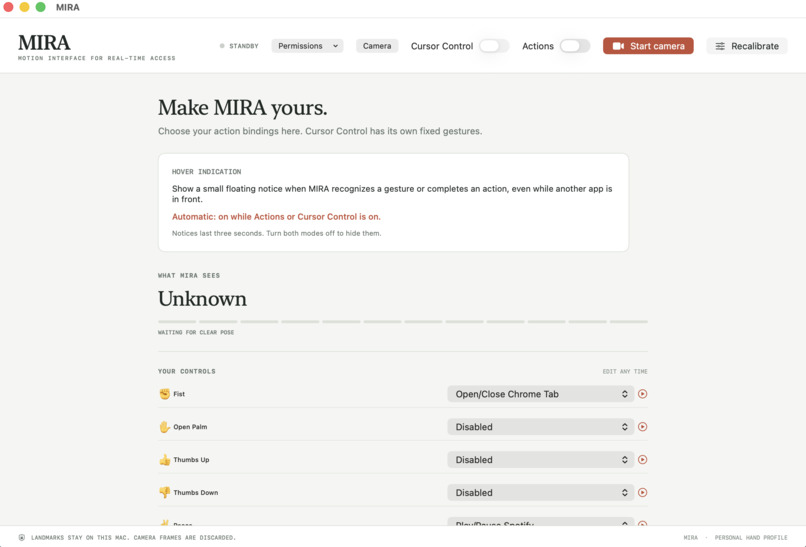
Task: Click the Recalibrate button
Action: click(746, 46)
